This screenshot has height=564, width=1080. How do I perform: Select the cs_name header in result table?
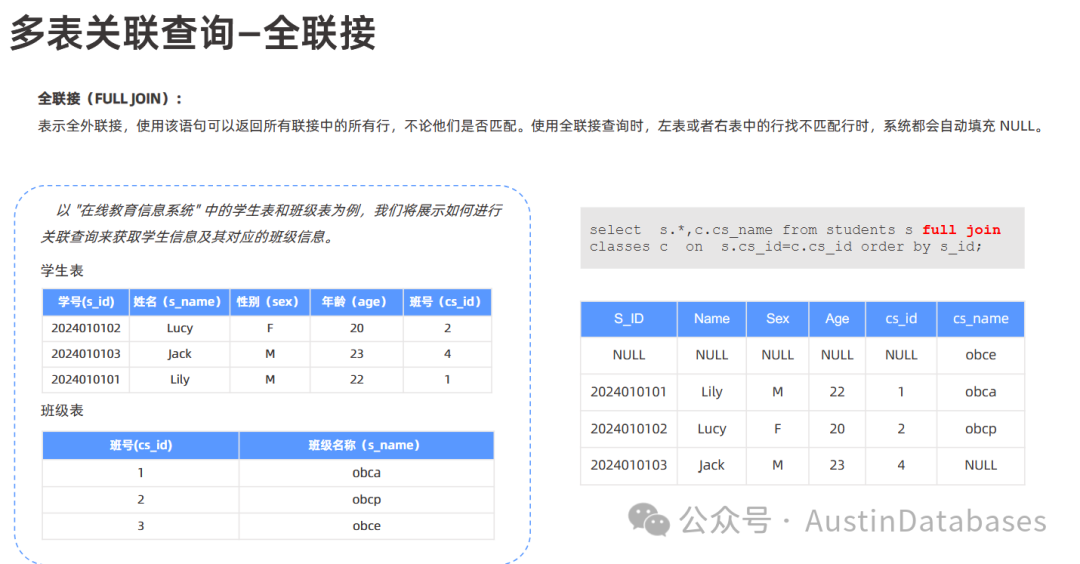coord(980,318)
